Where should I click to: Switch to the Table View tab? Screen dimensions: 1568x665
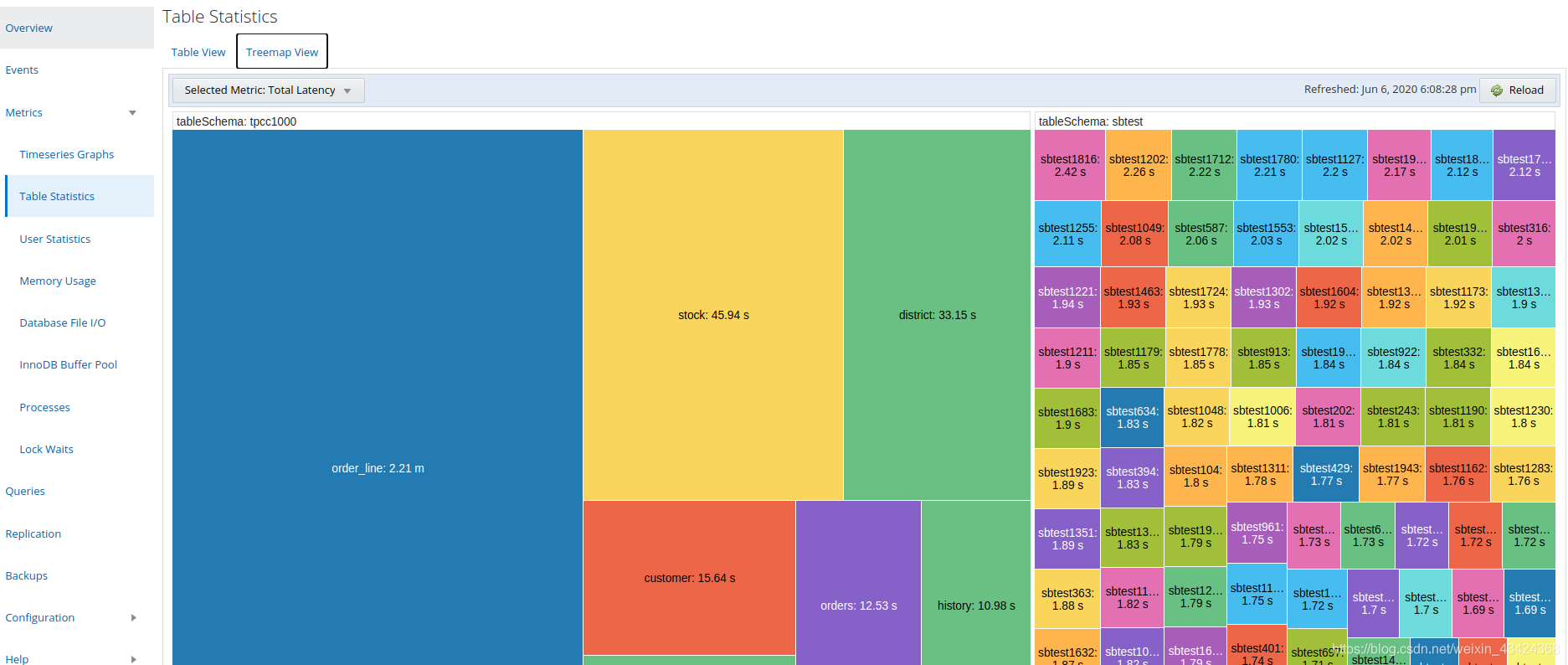point(198,52)
